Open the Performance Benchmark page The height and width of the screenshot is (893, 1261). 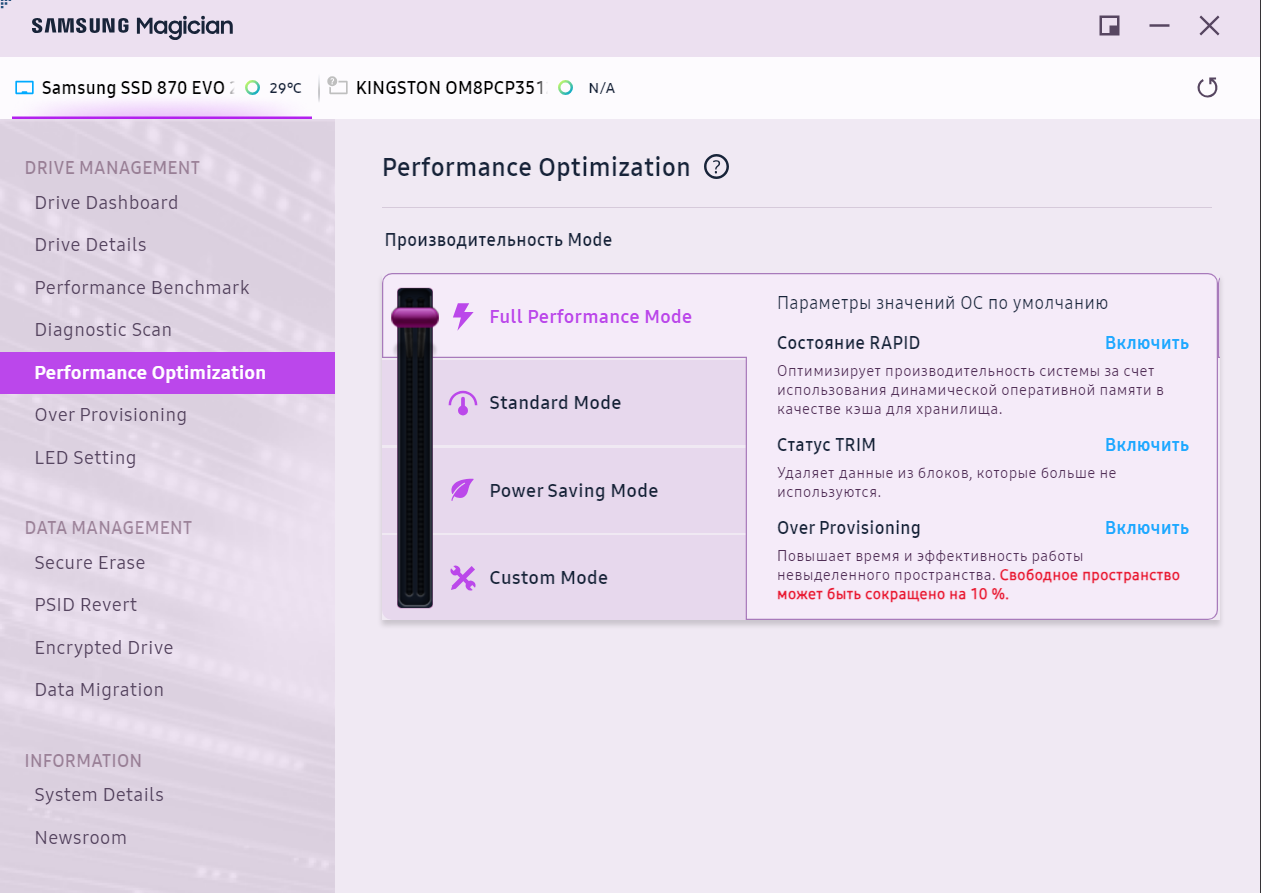[x=142, y=288]
